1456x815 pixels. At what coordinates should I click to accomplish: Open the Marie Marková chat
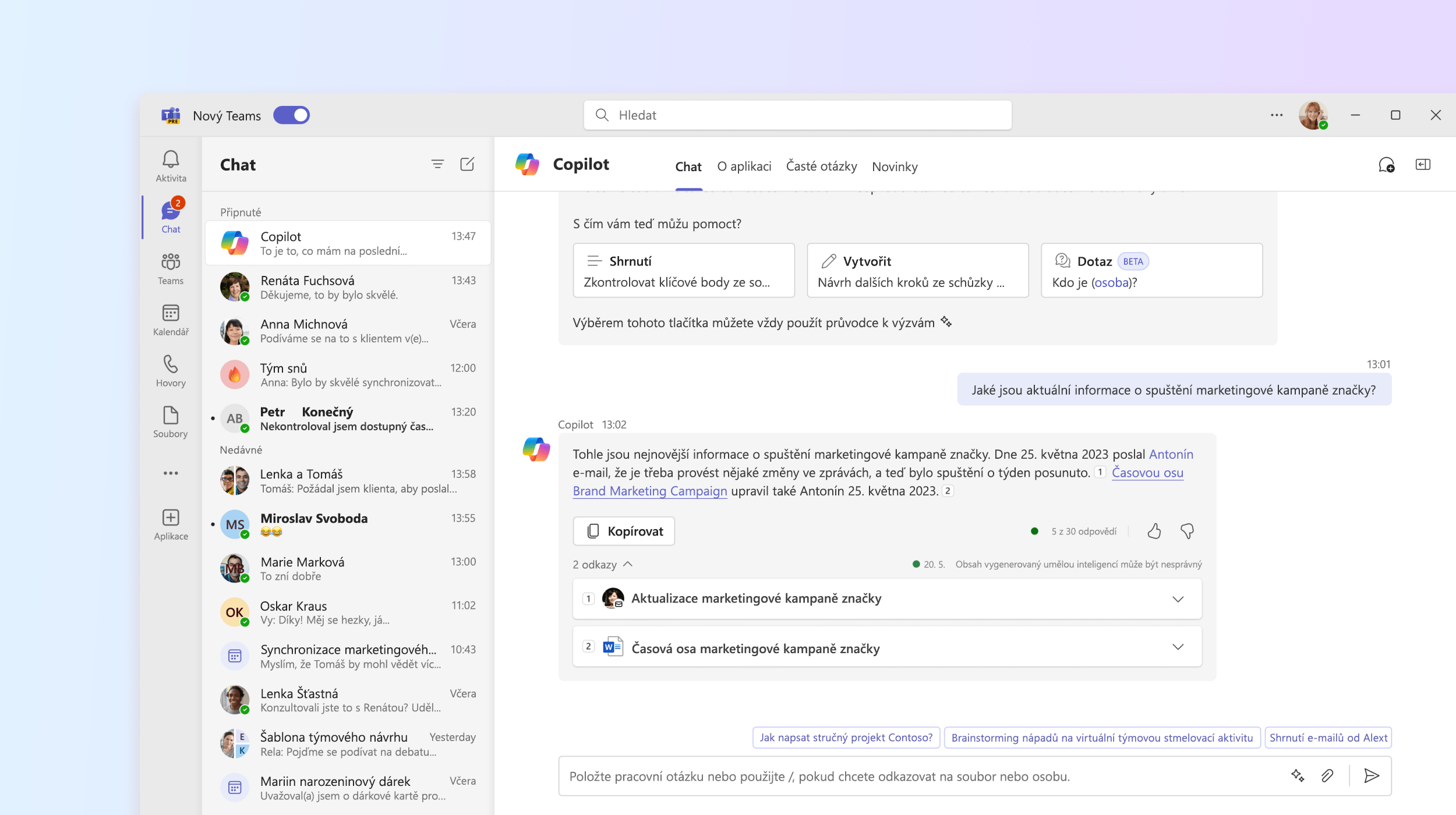[x=348, y=569]
